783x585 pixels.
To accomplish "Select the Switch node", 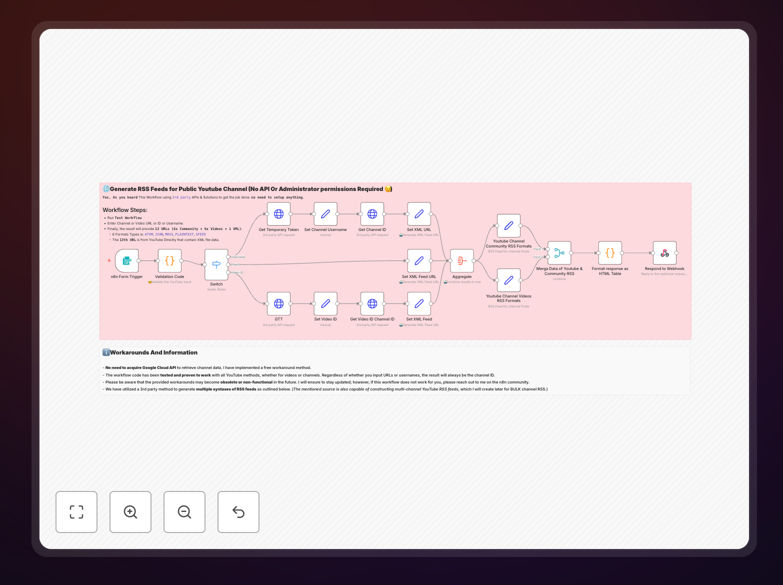I will [x=216, y=265].
